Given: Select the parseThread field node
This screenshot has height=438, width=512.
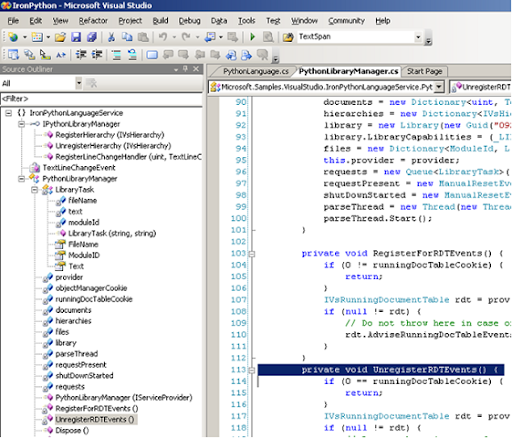Looking at the screenshot, I should click(x=77, y=354).
